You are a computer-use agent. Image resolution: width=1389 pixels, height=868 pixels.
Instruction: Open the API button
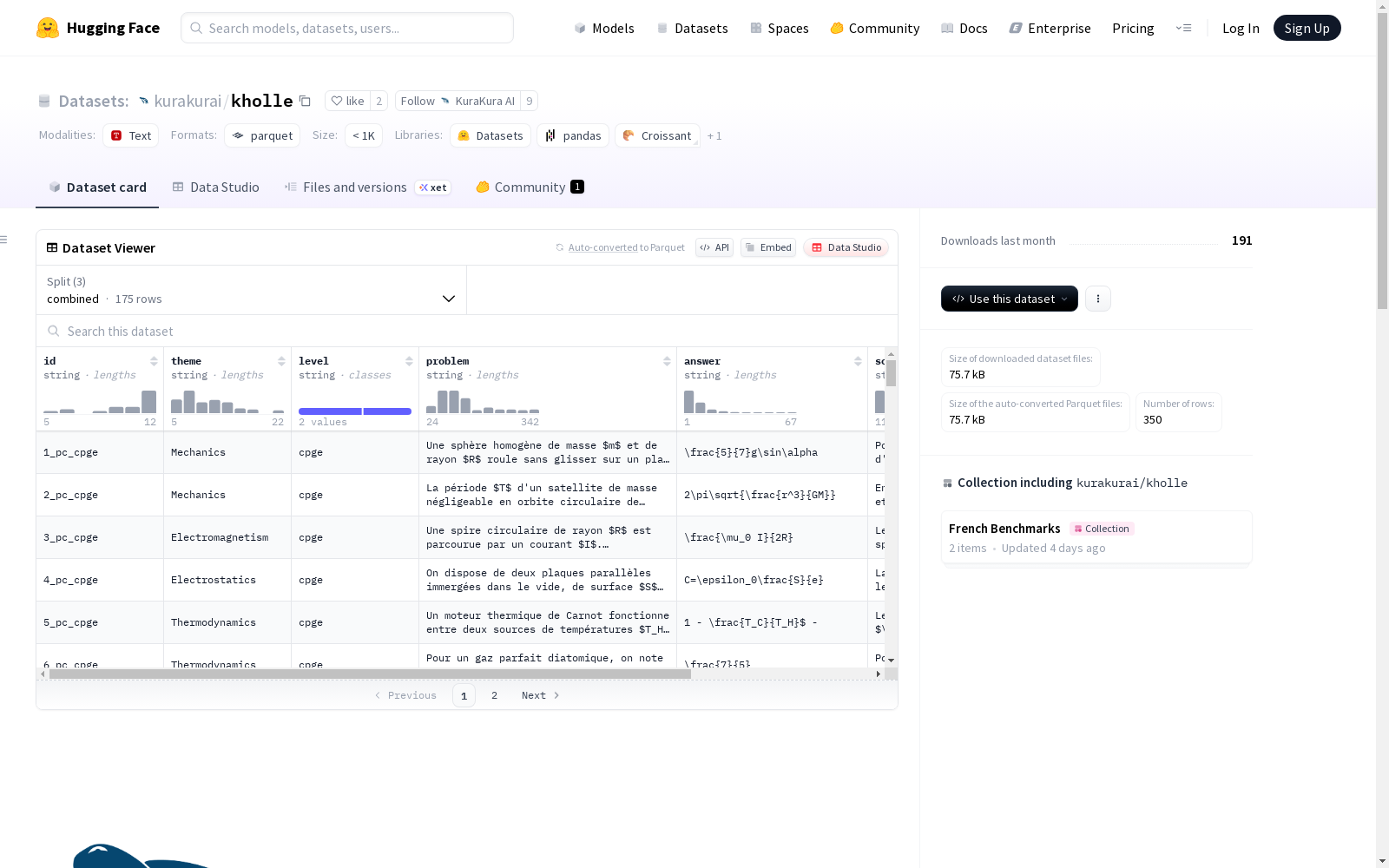tap(714, 247)
